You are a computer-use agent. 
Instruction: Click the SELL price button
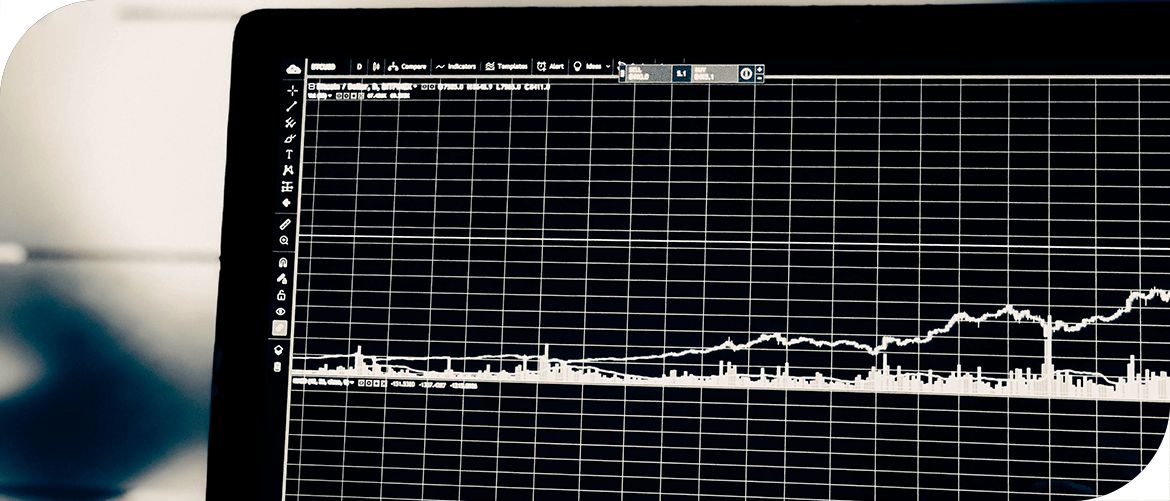coord(648,73)
